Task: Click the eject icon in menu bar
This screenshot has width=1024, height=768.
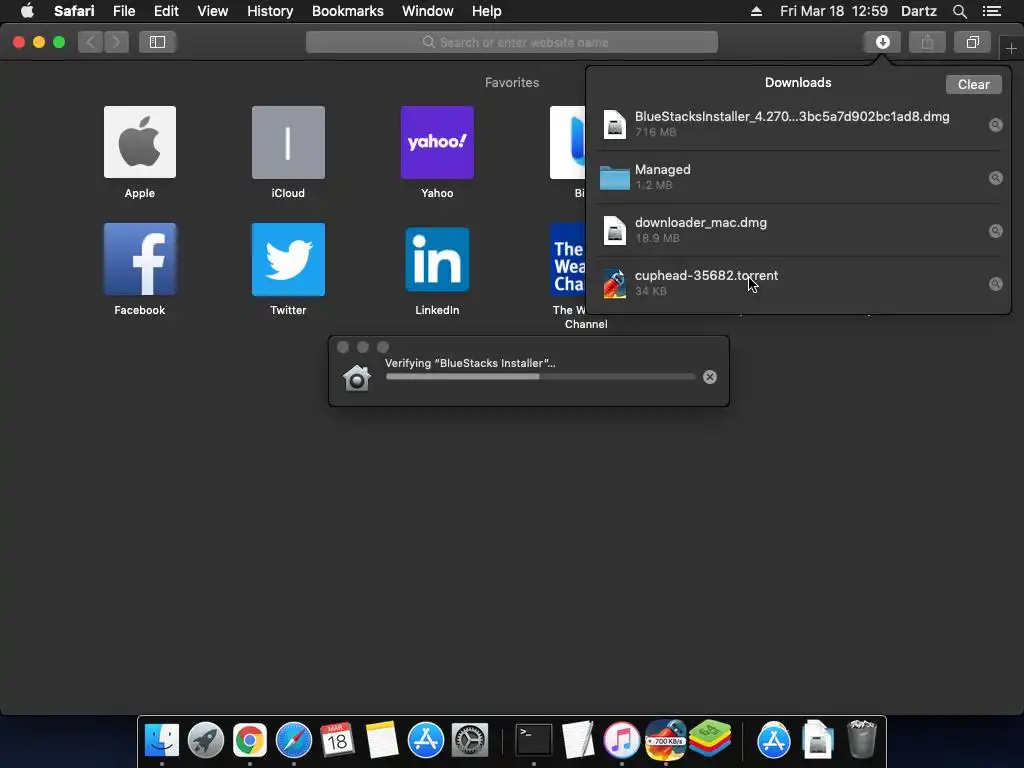Action: click(x=756, y=11)
